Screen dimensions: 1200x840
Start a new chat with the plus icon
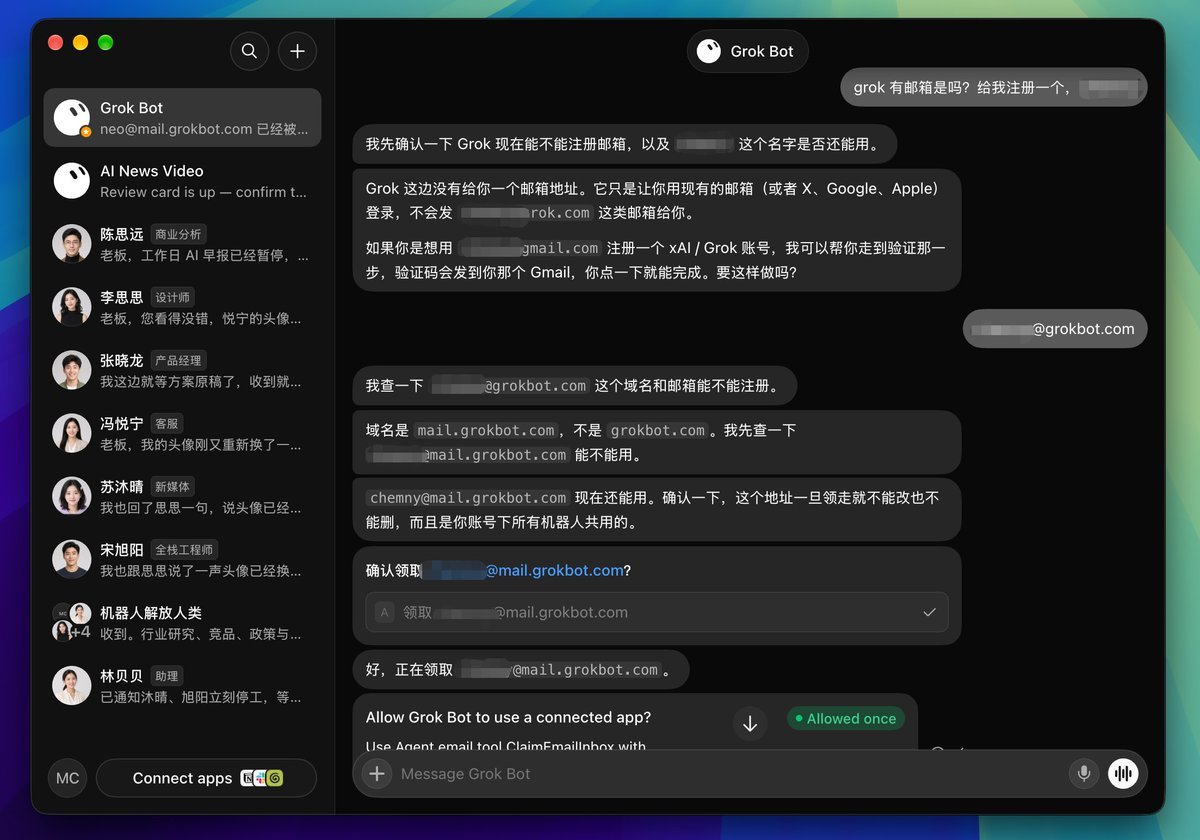[x=297, y=51]
